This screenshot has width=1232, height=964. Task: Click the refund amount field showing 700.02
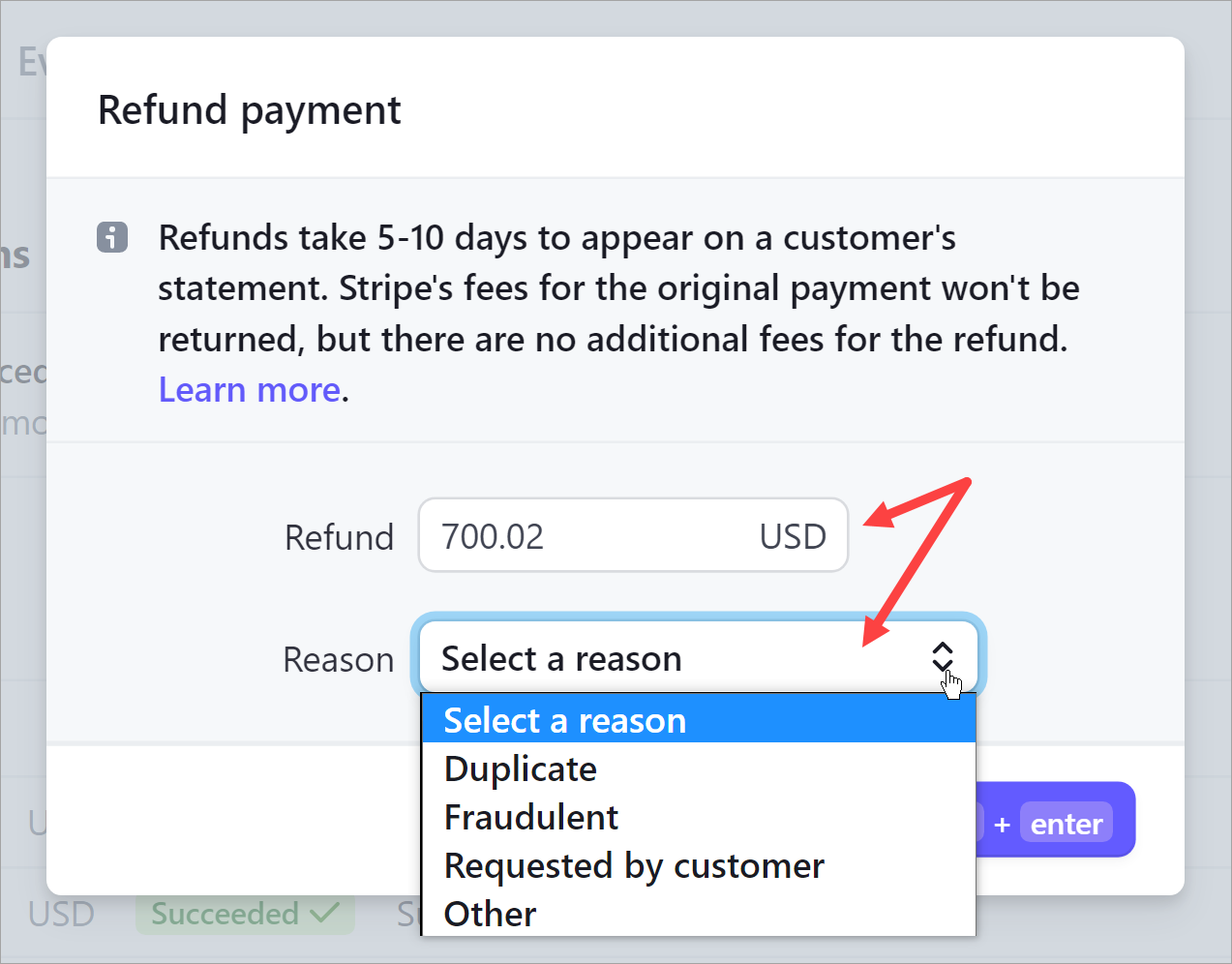pyautogui.click(x=633, y=535)
